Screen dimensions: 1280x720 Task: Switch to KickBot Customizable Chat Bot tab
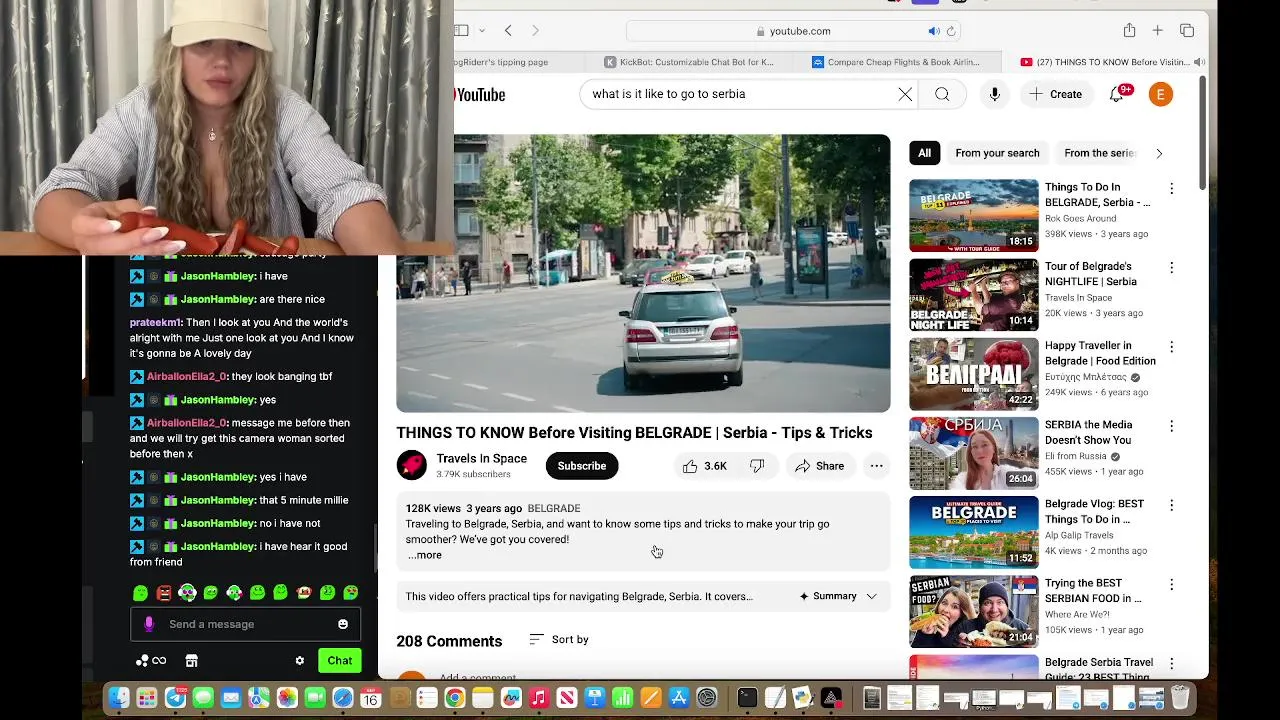pos(689,62)
